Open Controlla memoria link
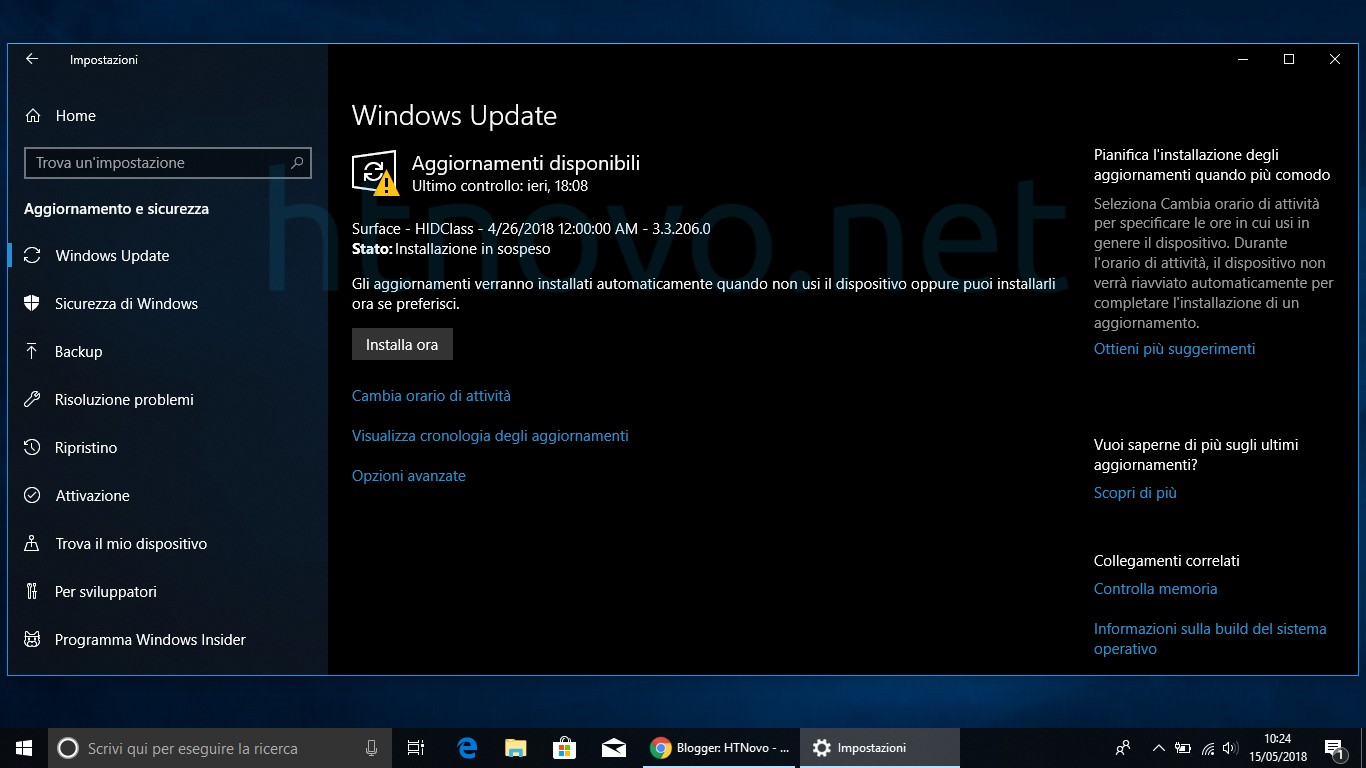The image size is (1366, 768). tap(1155, 589)
